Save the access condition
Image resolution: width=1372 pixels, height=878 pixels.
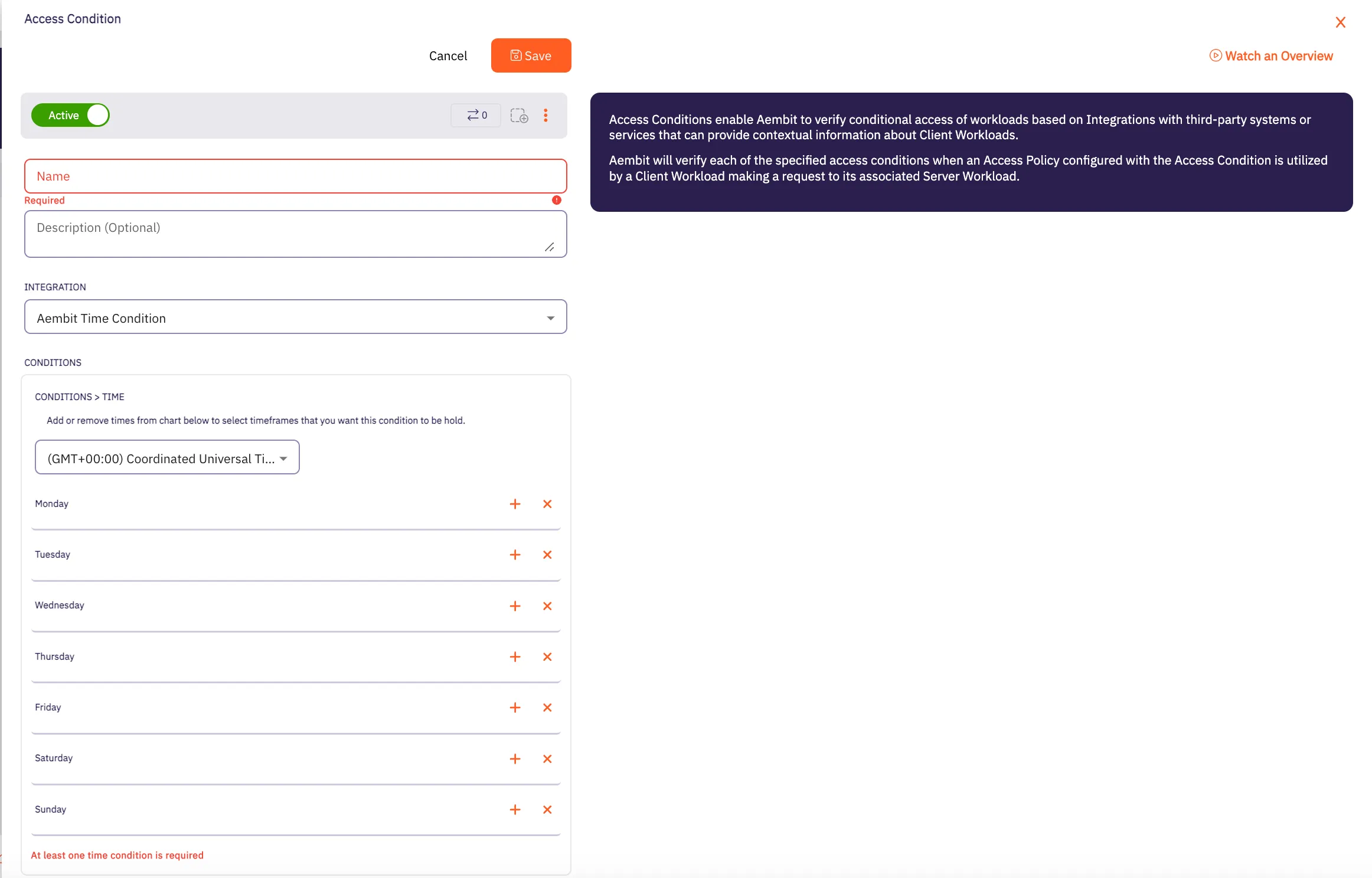click(531, 55)
